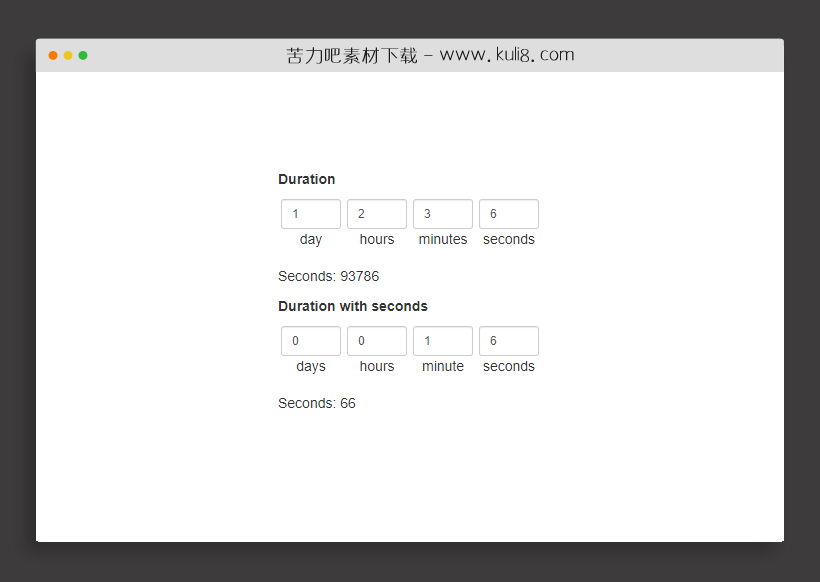Select the minutes input showing 3
The width and height of the screenshot is (820, 582).
[x=442, y=214]
